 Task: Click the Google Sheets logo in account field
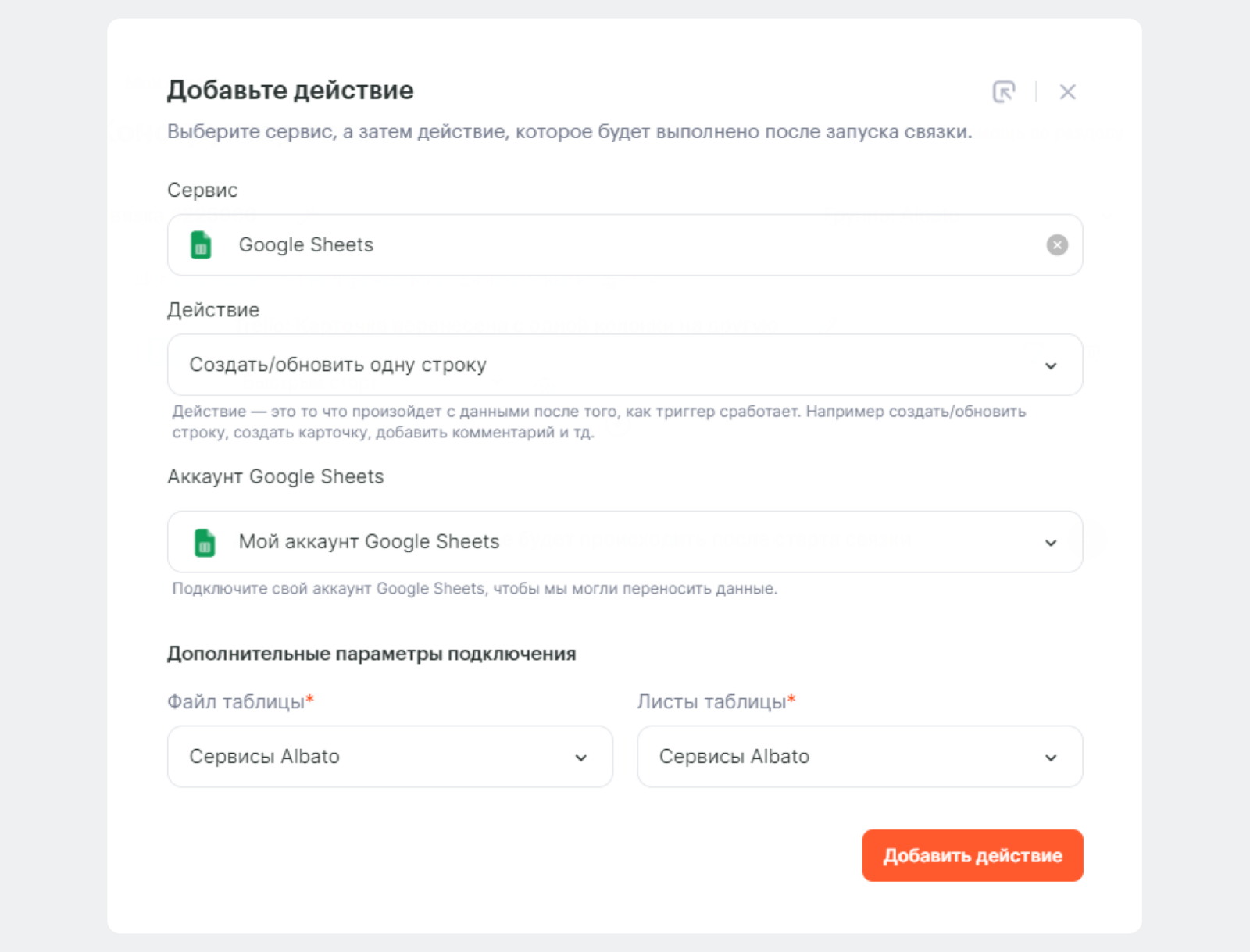tap(204, 542)
